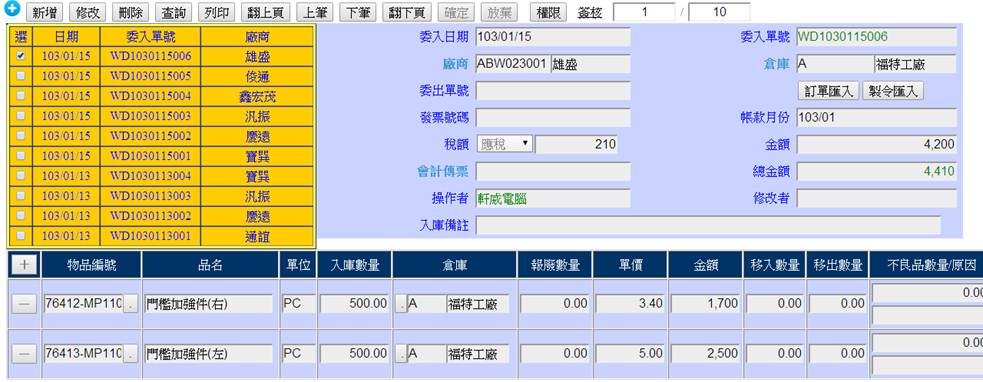This screenshot has height=382, width=983.
Task: Click the 委入單號 column header in list
Action: tap(150, 36)
